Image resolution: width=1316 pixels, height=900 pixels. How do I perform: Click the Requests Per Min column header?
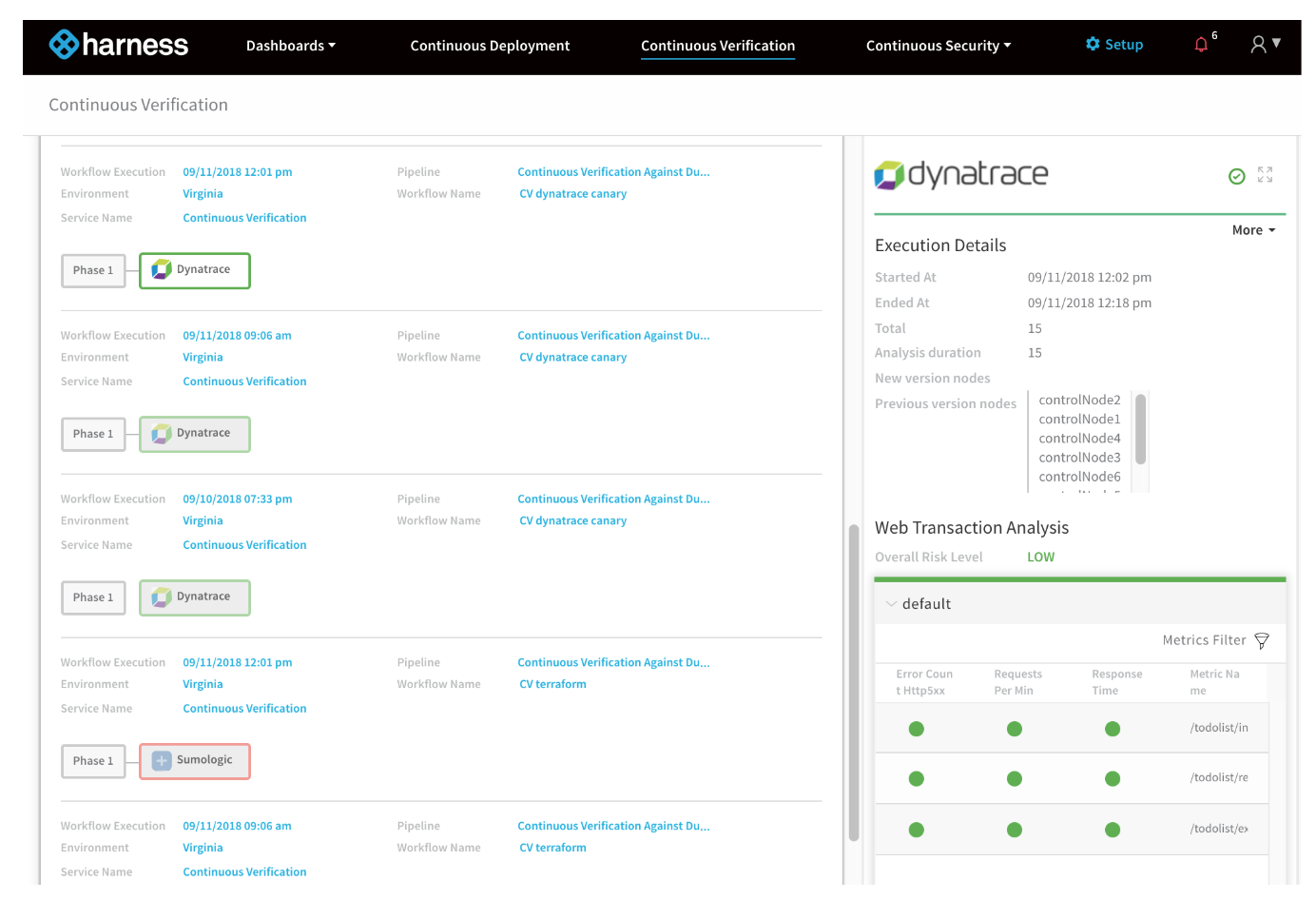(1017, 682)
